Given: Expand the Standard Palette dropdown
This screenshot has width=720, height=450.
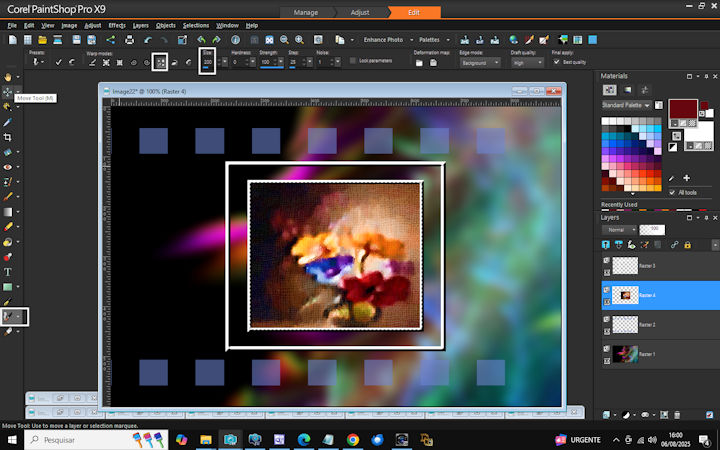Looking at the screenshot, I should point(627,105).
